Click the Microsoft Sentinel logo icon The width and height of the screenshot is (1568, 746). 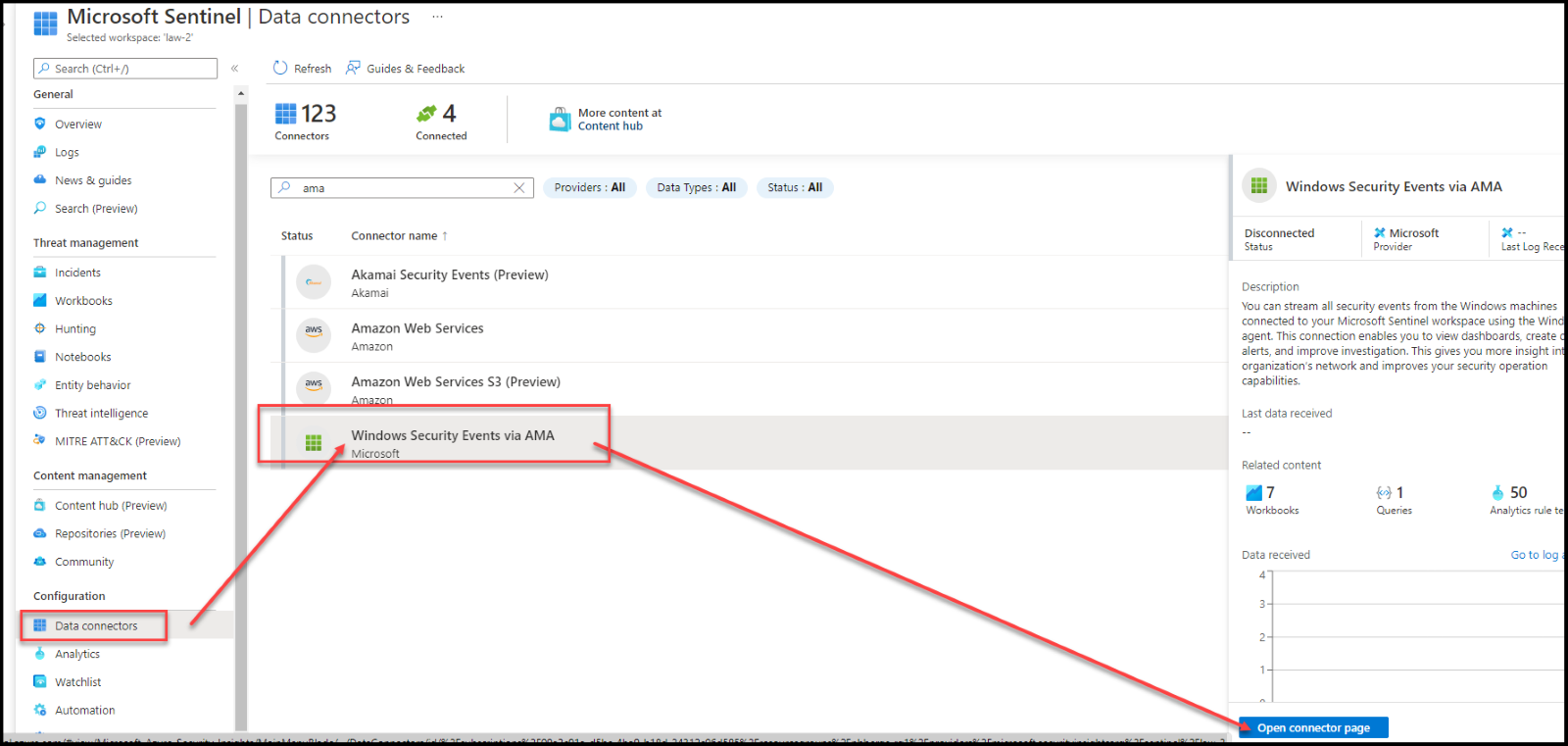(x=45, y=24)
